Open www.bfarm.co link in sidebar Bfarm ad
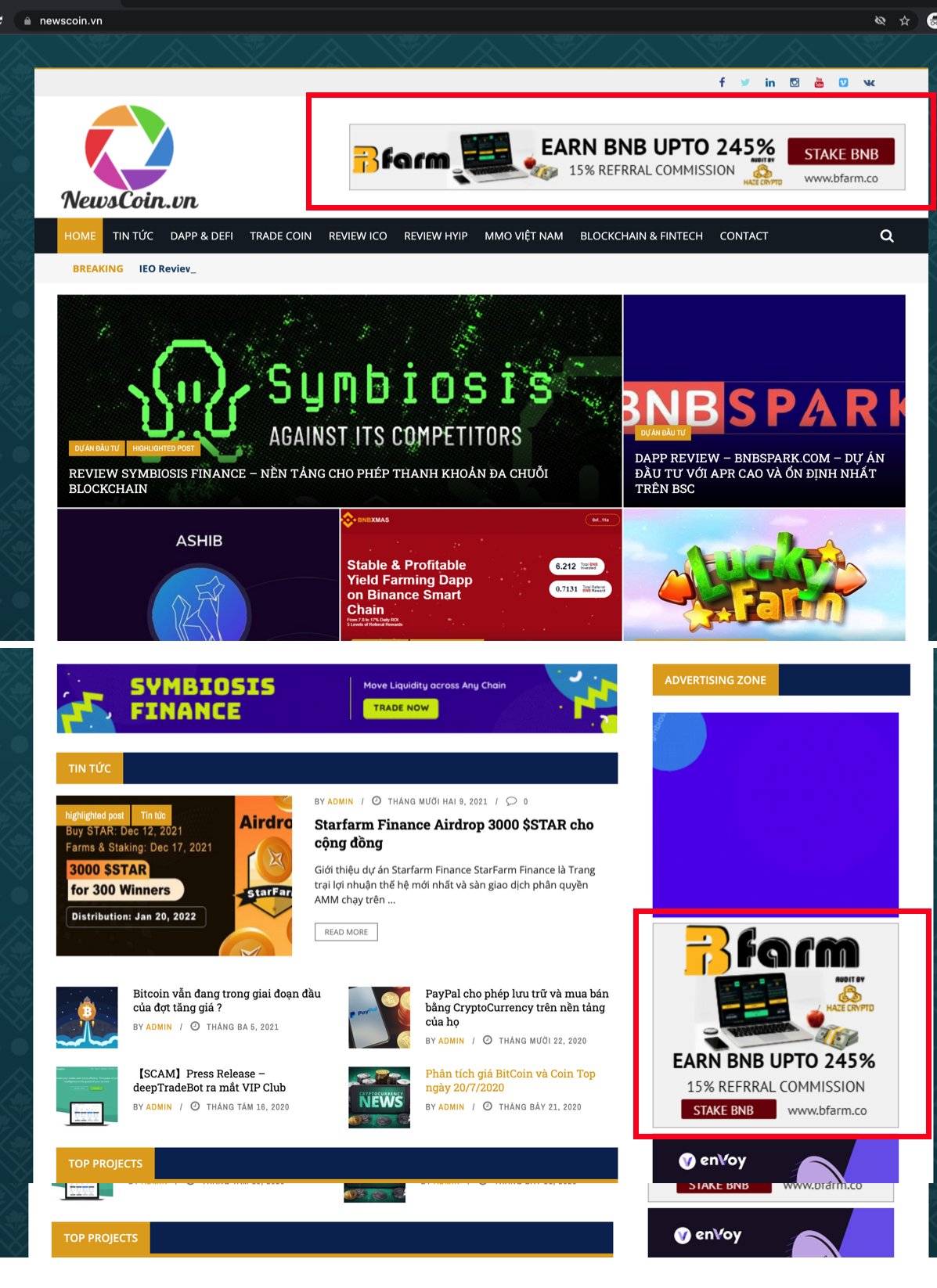Viewport: 937px width, 1288px height. pyautogui.click(x=827, y=1110)
